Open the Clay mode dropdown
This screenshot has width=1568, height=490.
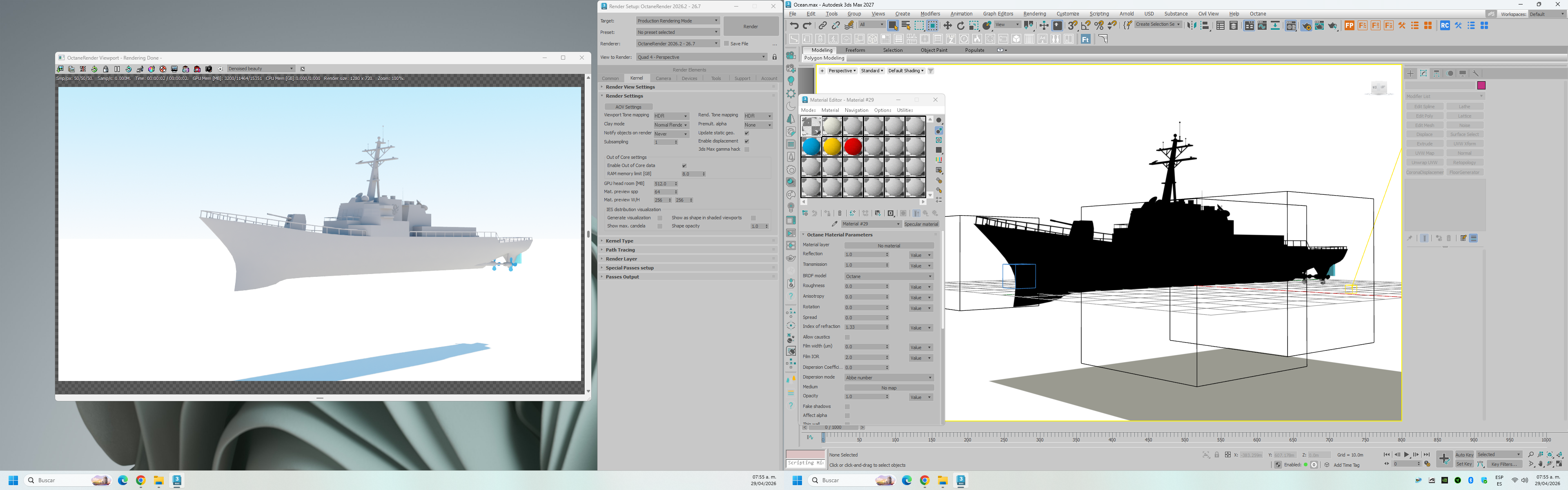671,125
